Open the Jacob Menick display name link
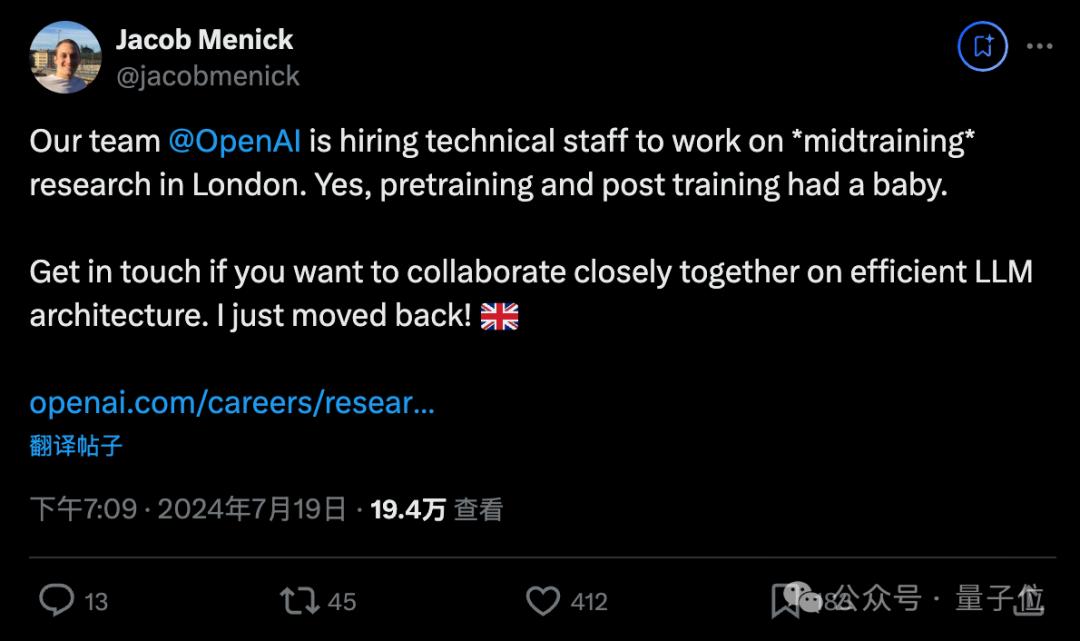1080x641 pixels. click(205, 40)
